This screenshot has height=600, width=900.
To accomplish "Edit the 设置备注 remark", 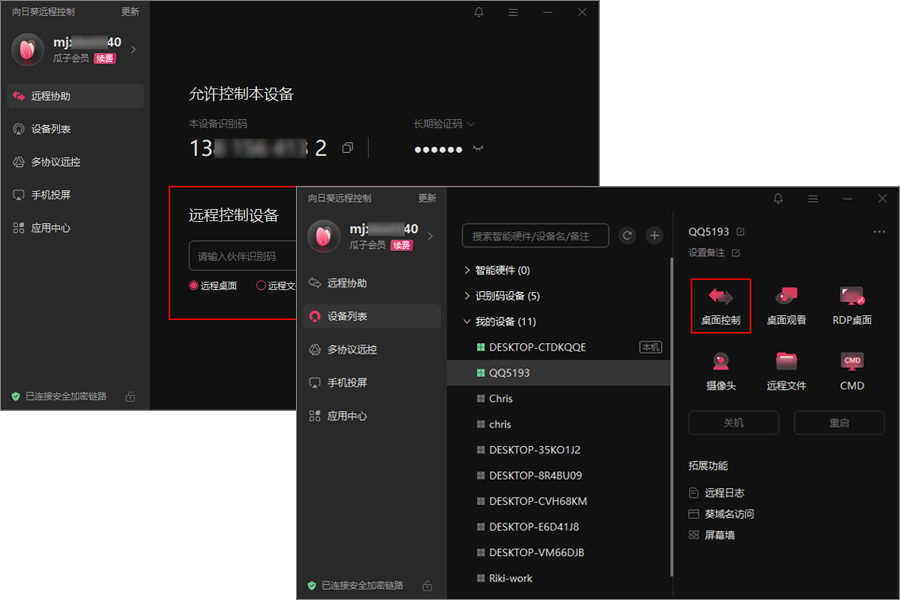I will (736, 253).
